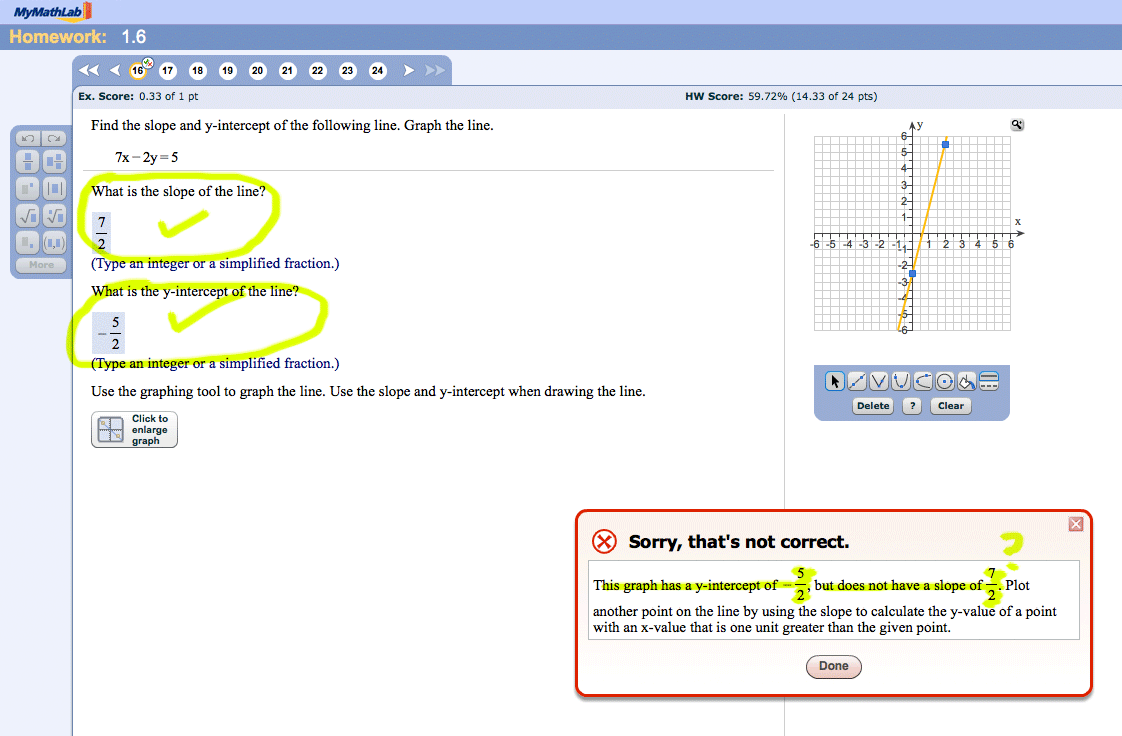Insert an nth root template
Screen dimensions: 1122x736
point(54,215)
